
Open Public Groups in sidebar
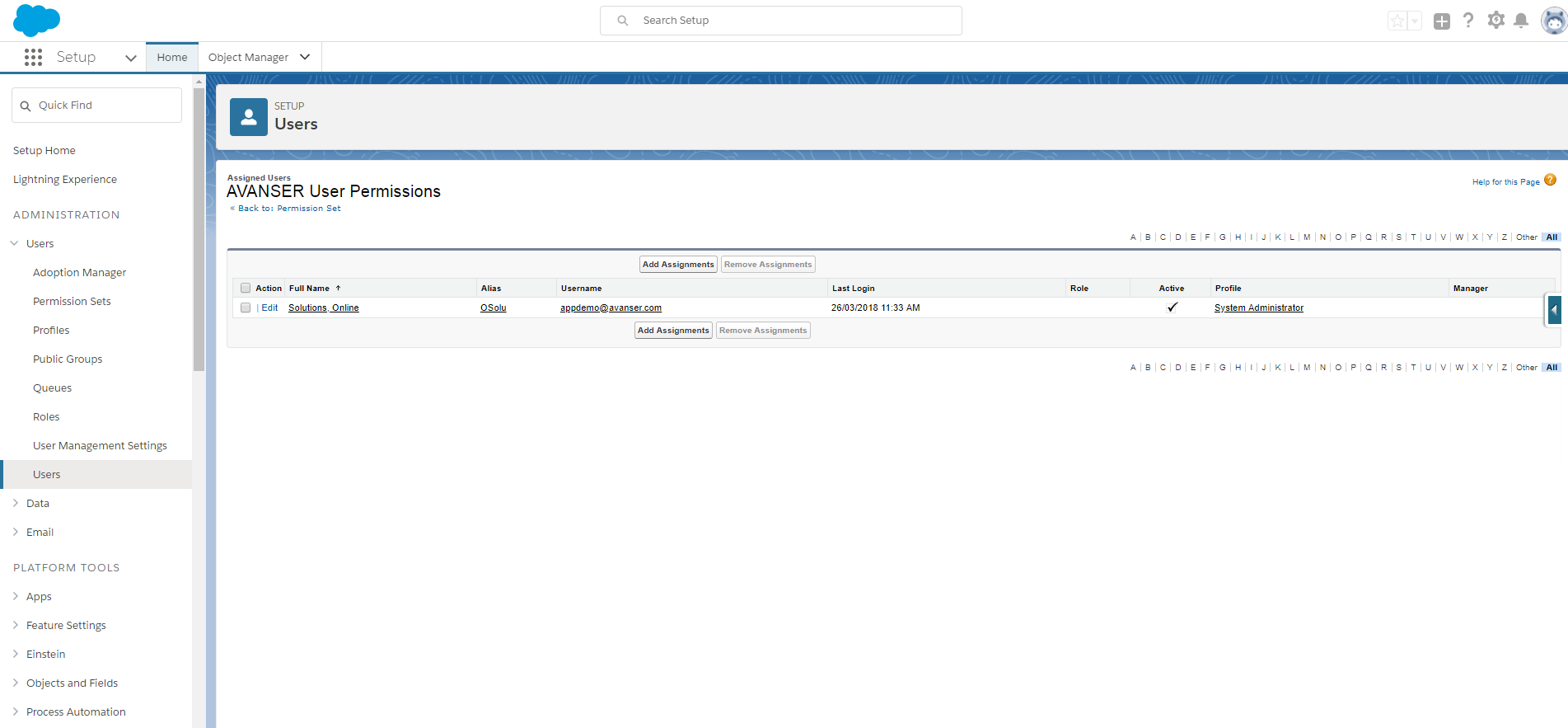click(68, 359)
